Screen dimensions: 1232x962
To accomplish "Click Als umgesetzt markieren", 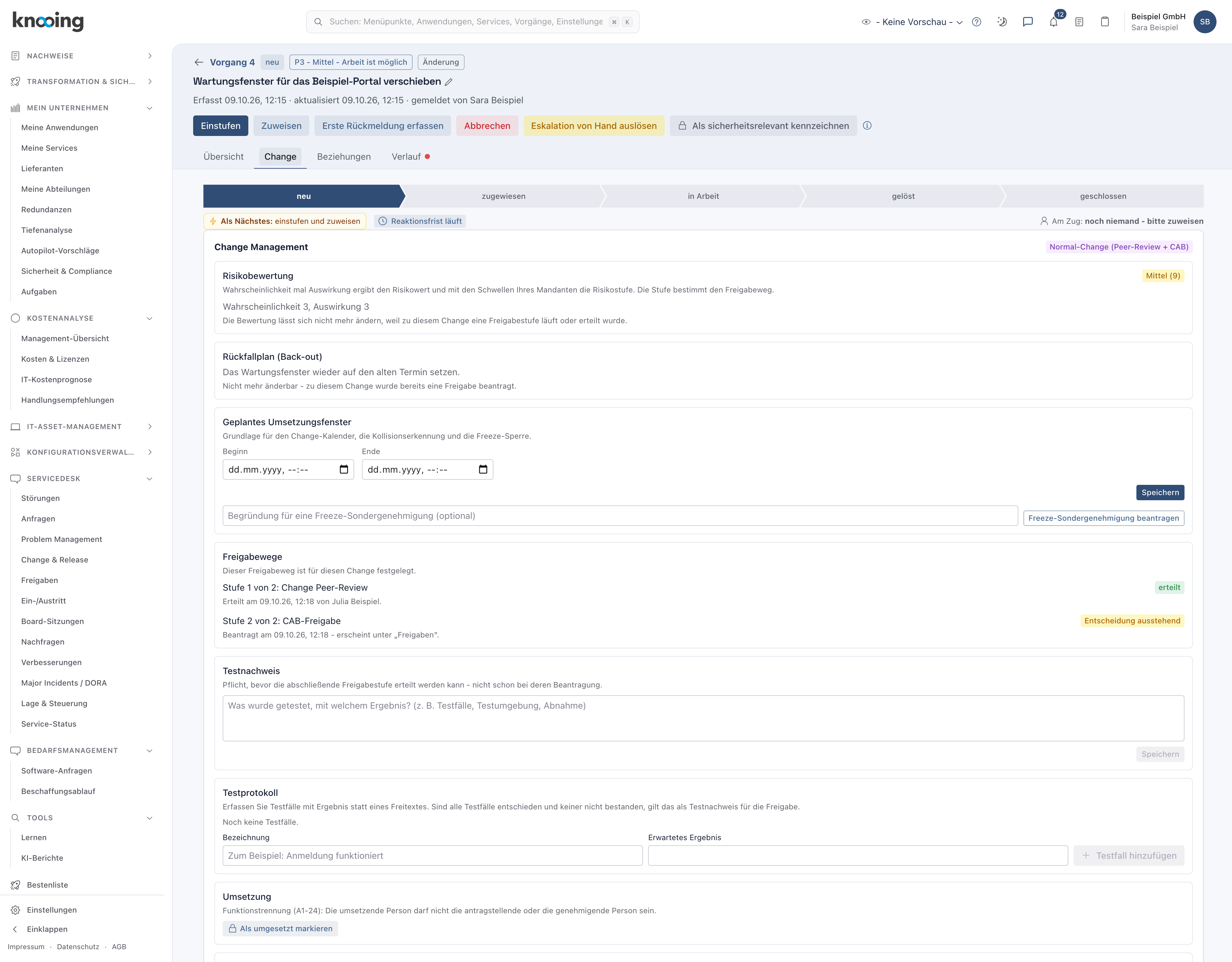I will pyautogui.click(x=280, y=929).
